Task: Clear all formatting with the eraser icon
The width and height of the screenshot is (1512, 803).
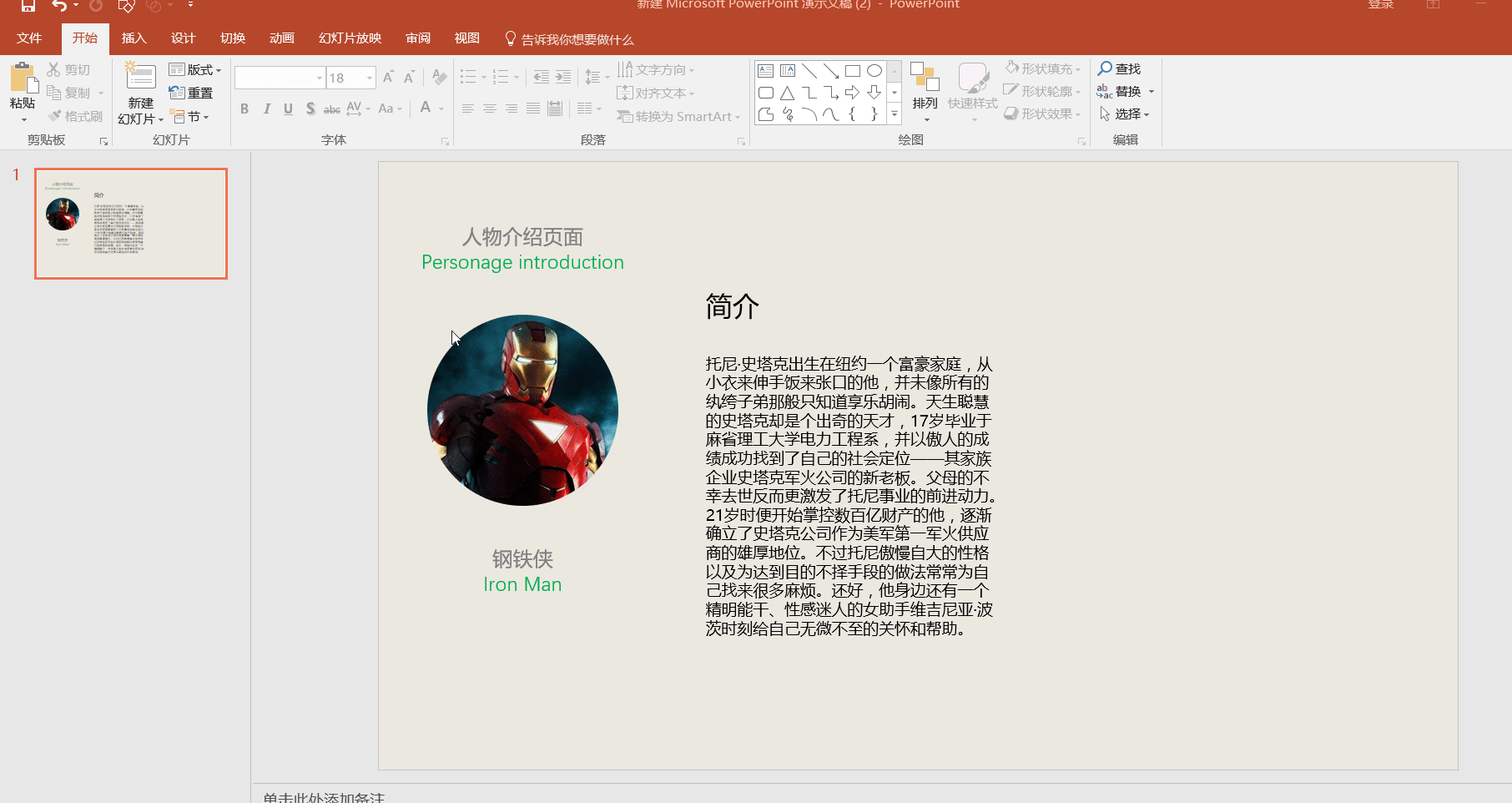Action: click(439, 78)
